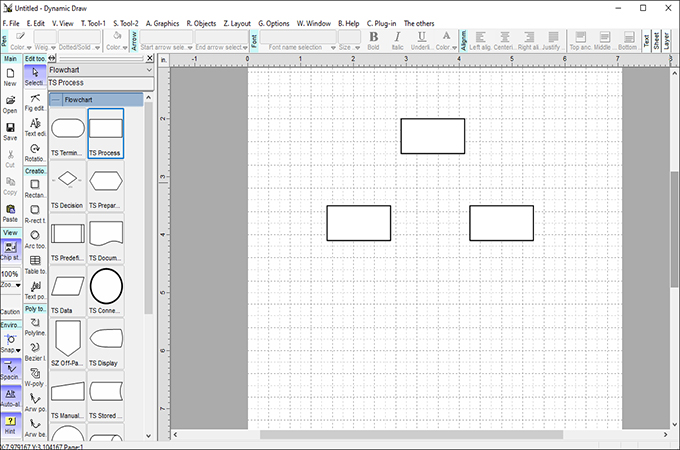Set Bottom vertical alignment
This screenshot has height=450, width=680.
(x=628, y=41)
